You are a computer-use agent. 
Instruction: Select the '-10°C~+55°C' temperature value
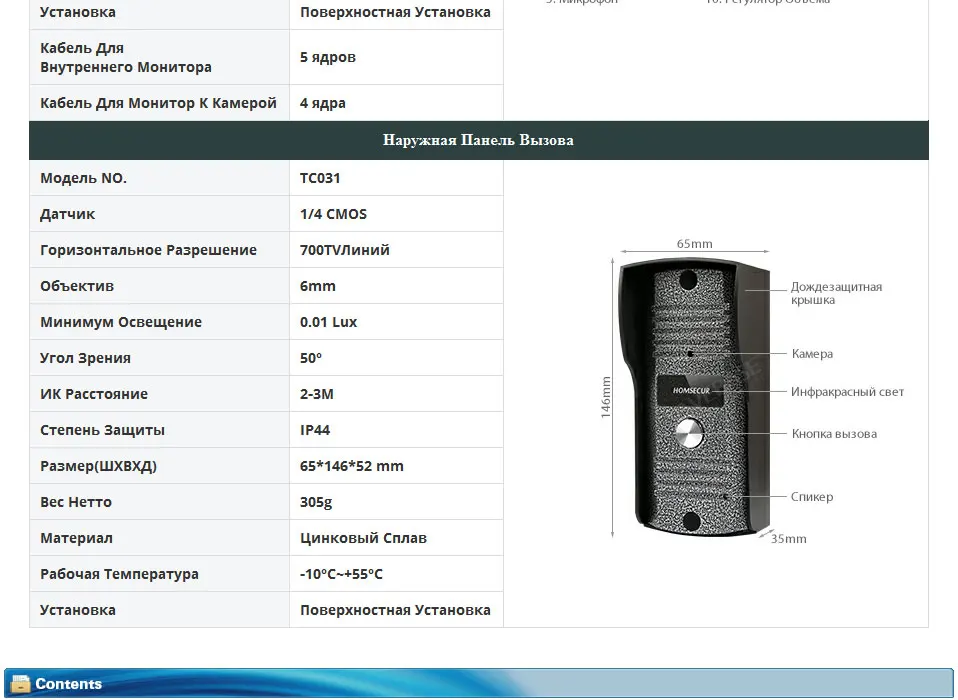point(341,575)
